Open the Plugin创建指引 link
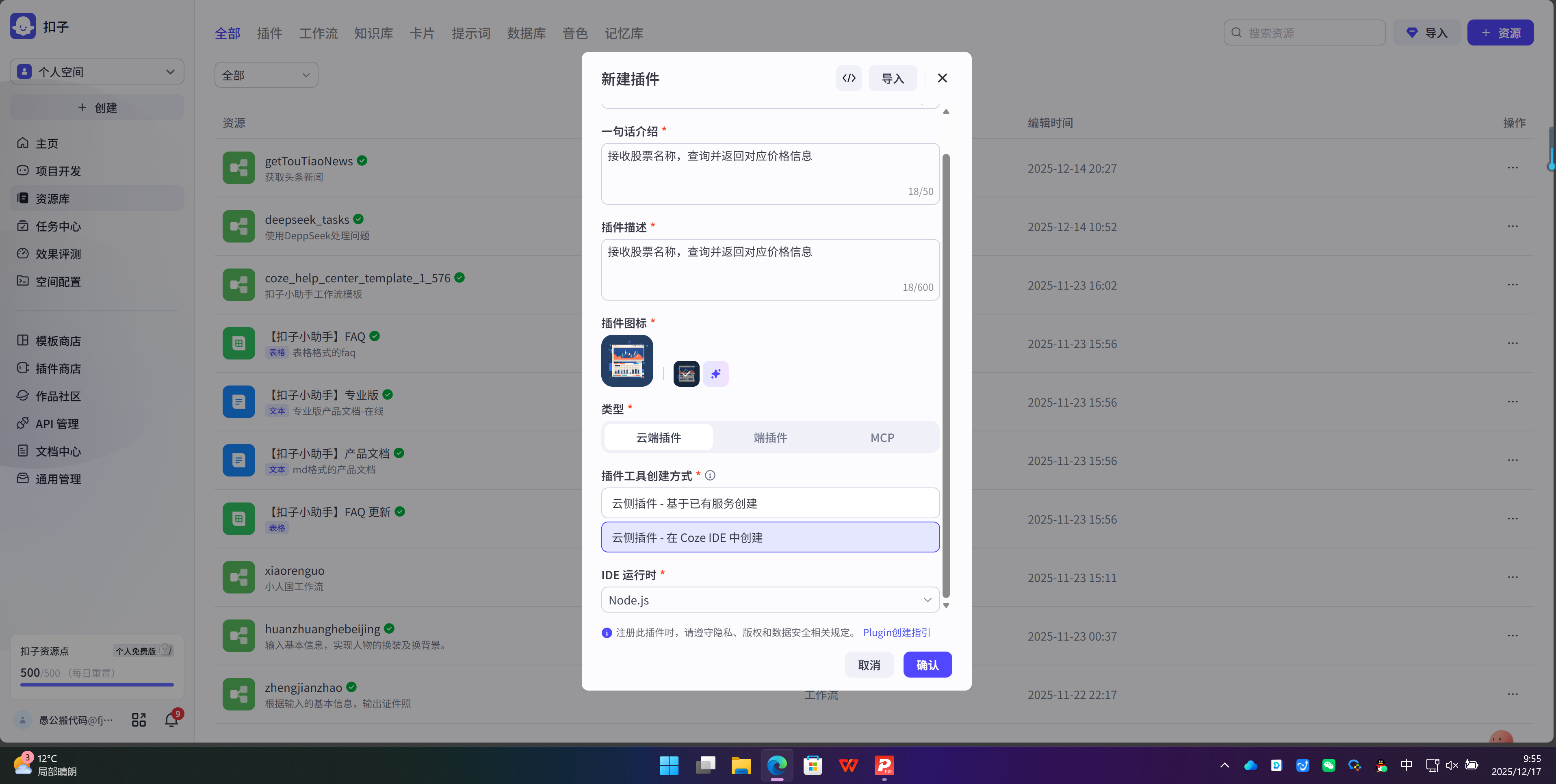This screenshot has height=784, width=1556. pos(896,632)
